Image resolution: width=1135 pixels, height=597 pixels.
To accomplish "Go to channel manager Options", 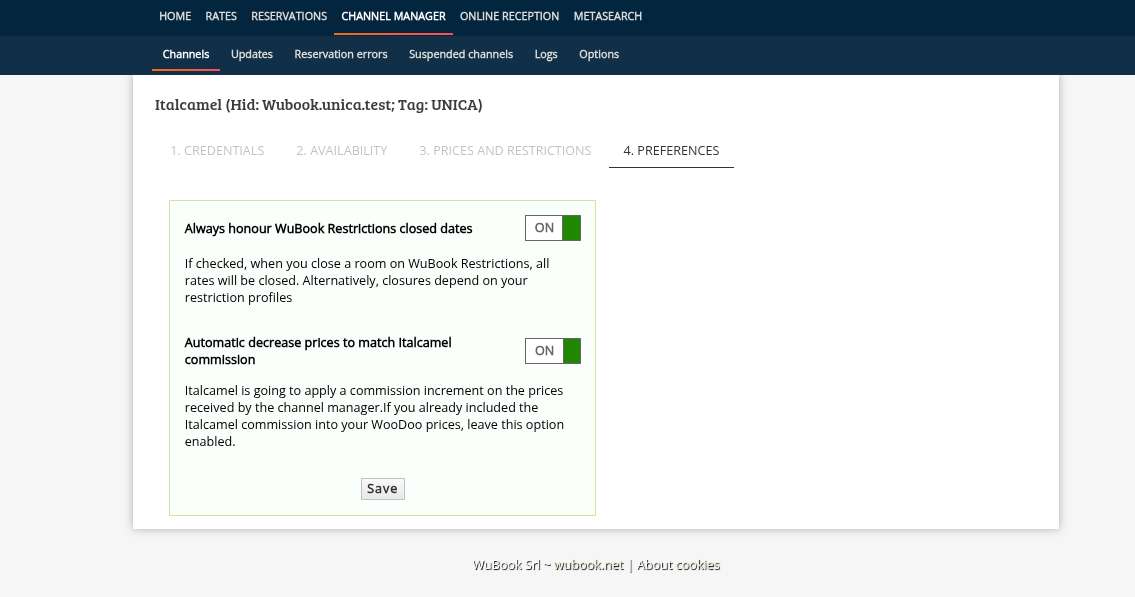I will coord(599,54).
